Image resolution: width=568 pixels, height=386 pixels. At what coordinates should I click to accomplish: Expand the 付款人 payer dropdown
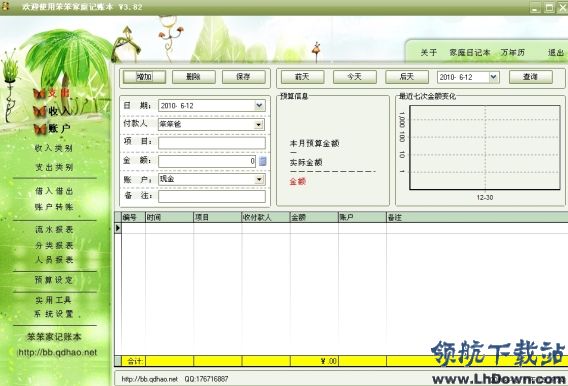[259, 125]
